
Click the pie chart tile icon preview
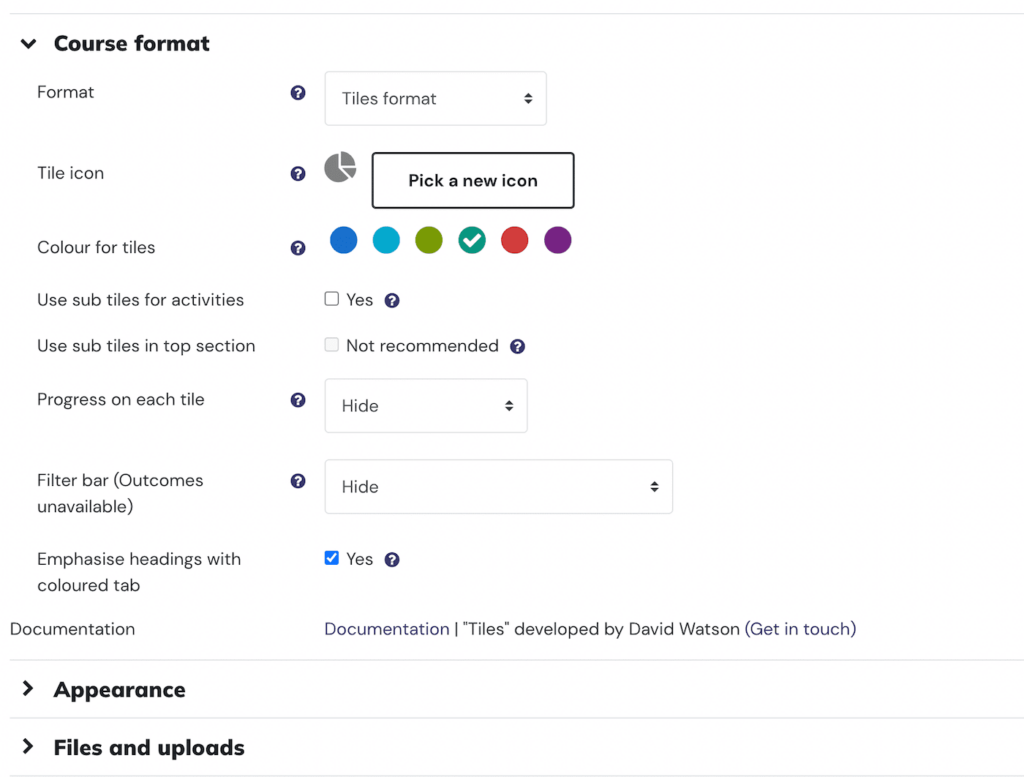pyautogui.click(x=340, y=167)
